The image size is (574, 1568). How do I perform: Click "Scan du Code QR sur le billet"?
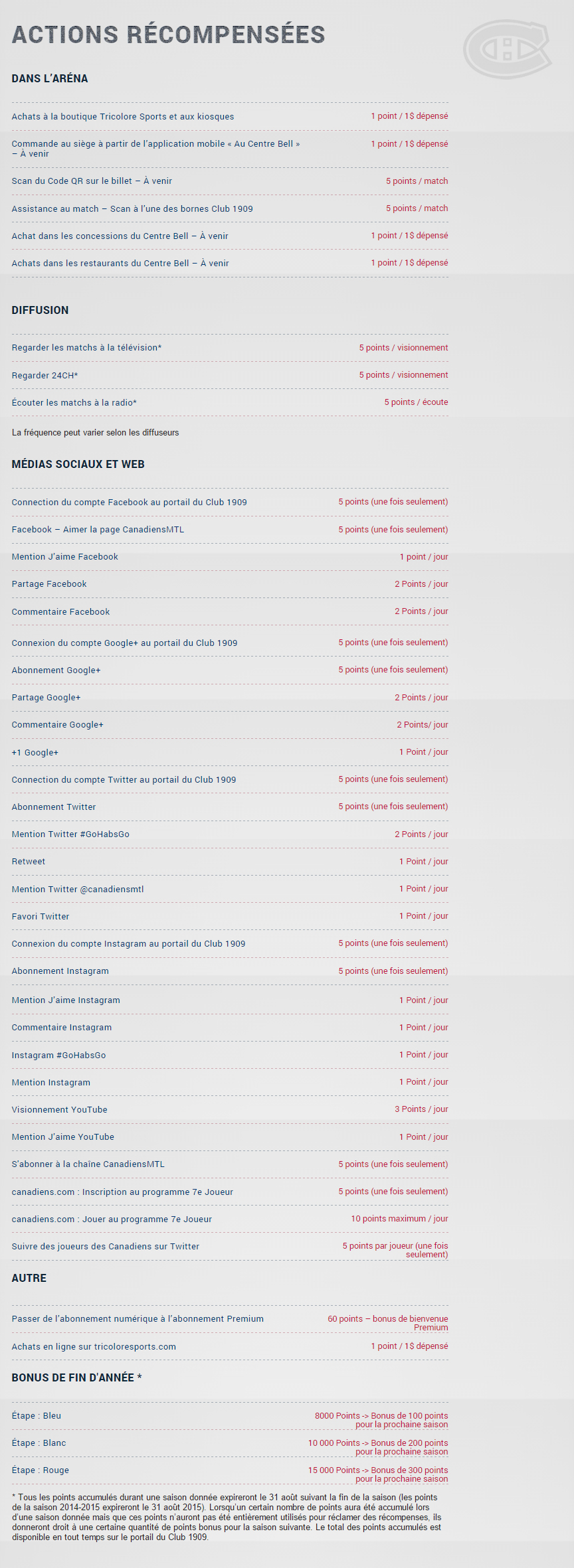(92, 181)
